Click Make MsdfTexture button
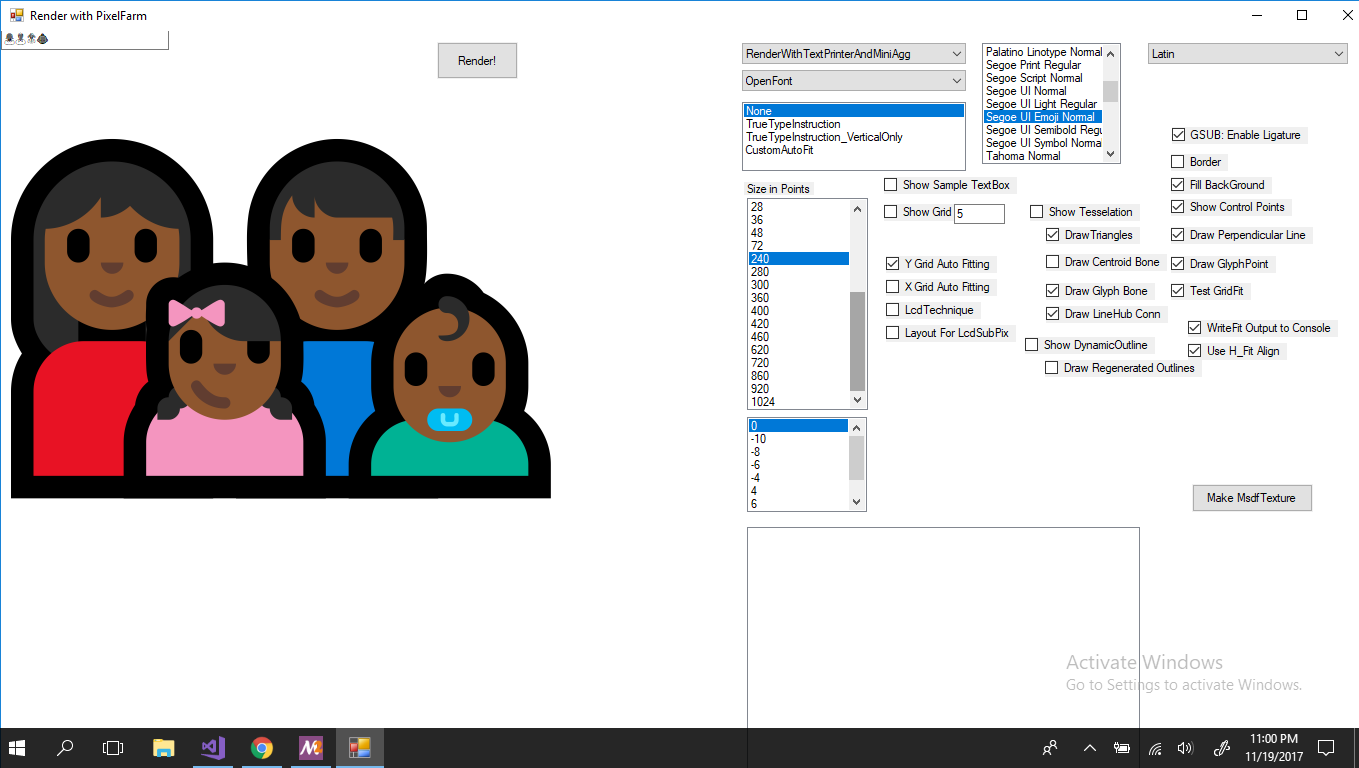This screenshot has height=768, width=1359. point(1251,498)
